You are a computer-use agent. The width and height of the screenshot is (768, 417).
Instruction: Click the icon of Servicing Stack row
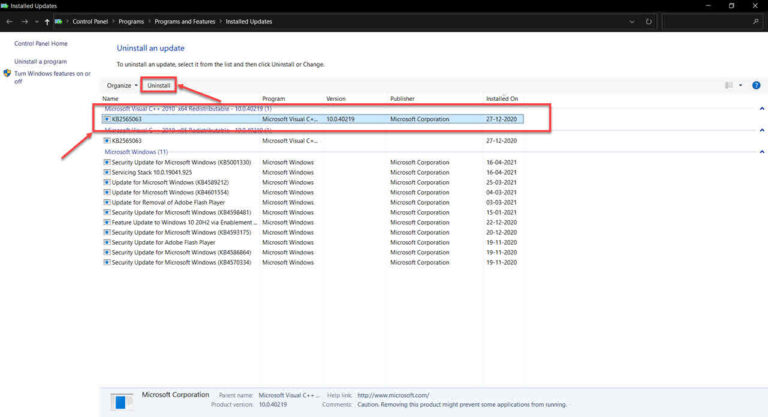click(x=107, y=172)
